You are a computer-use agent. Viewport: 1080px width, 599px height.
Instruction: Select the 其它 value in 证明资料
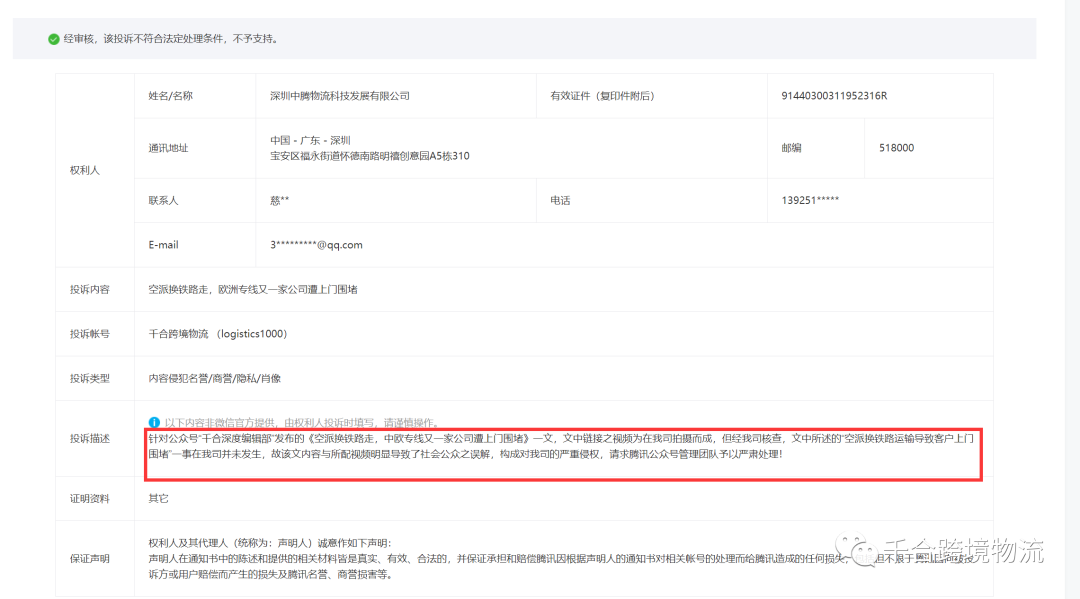(x=158, y=498)
